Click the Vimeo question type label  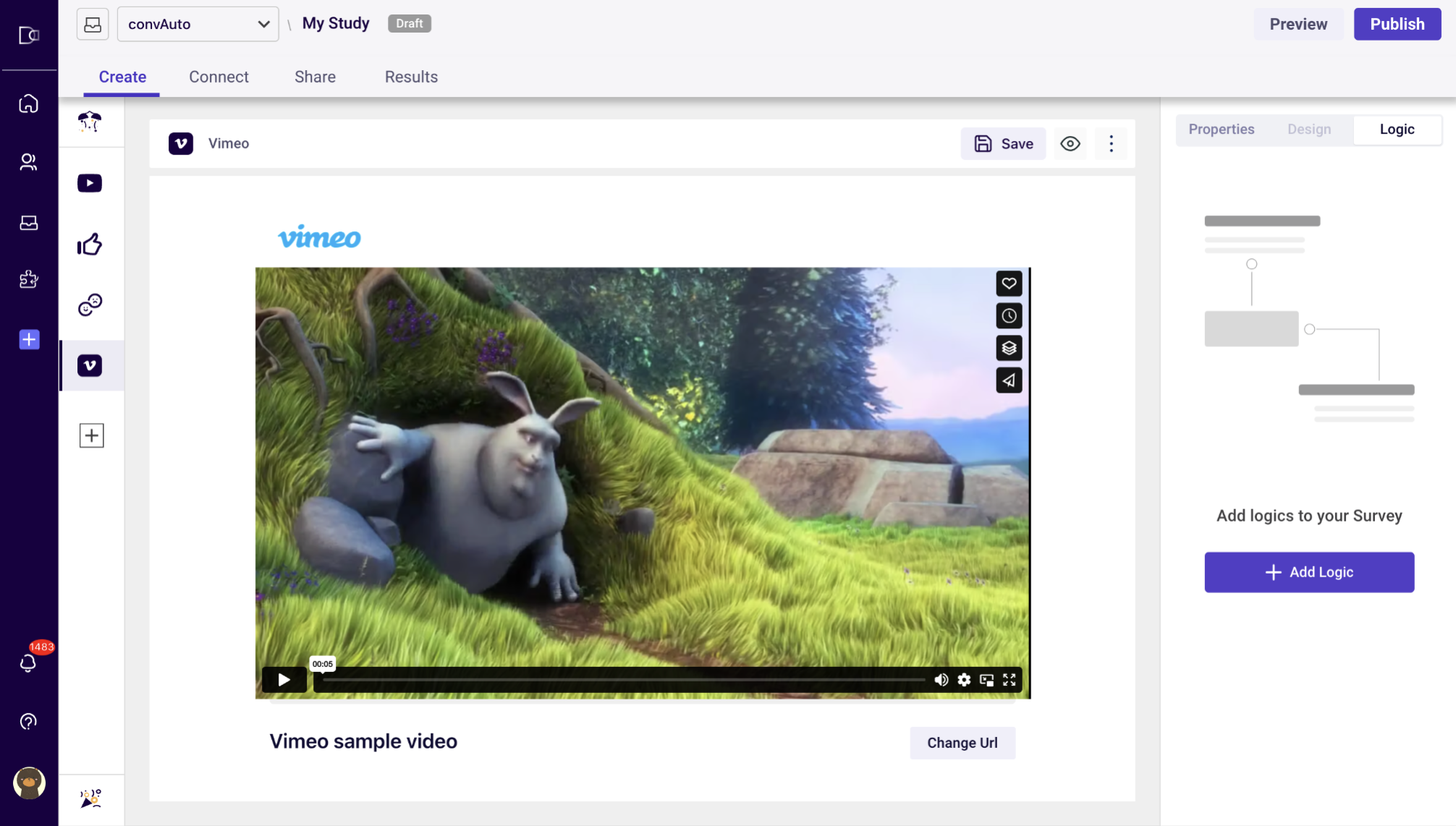pyautogui.click(x=229, y=143)
